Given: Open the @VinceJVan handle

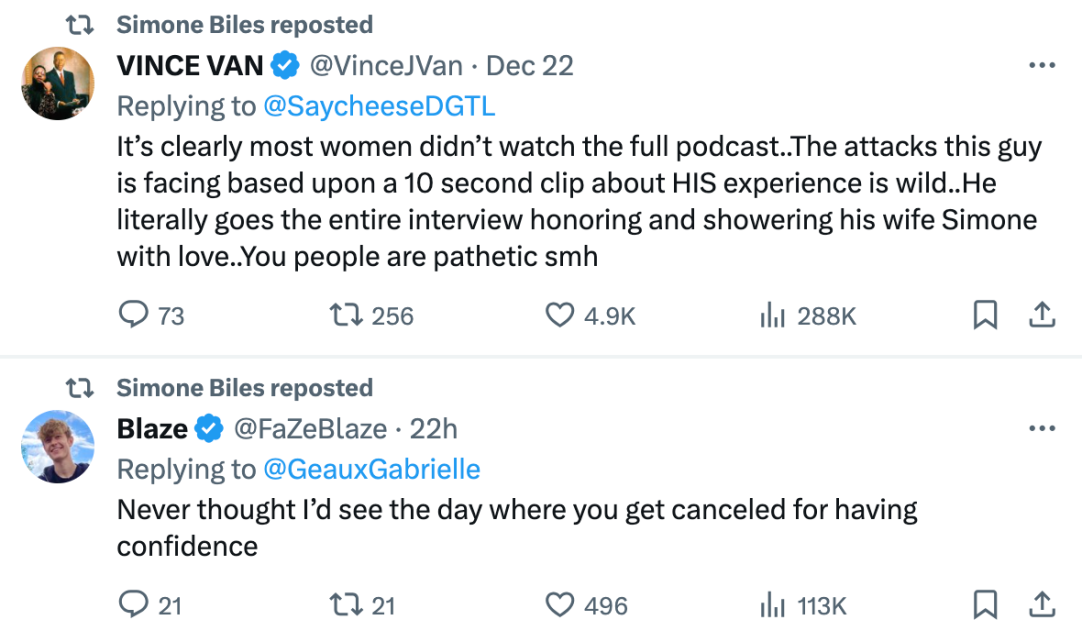Looking at the screenshot, I should coord(386,66).
